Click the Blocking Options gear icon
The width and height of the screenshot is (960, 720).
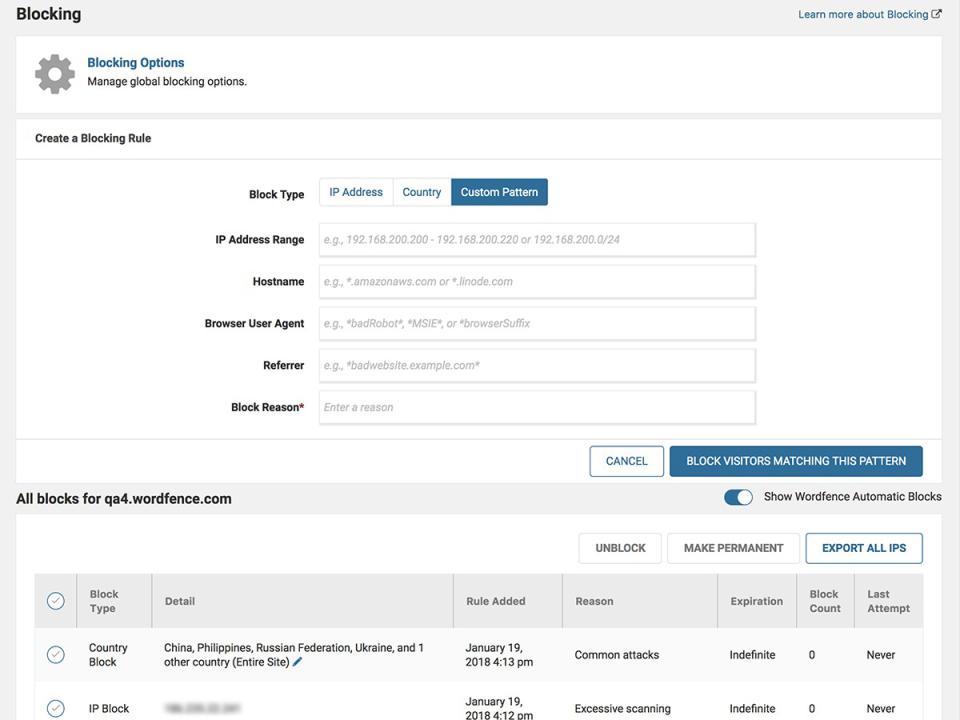tap(55, 74)
